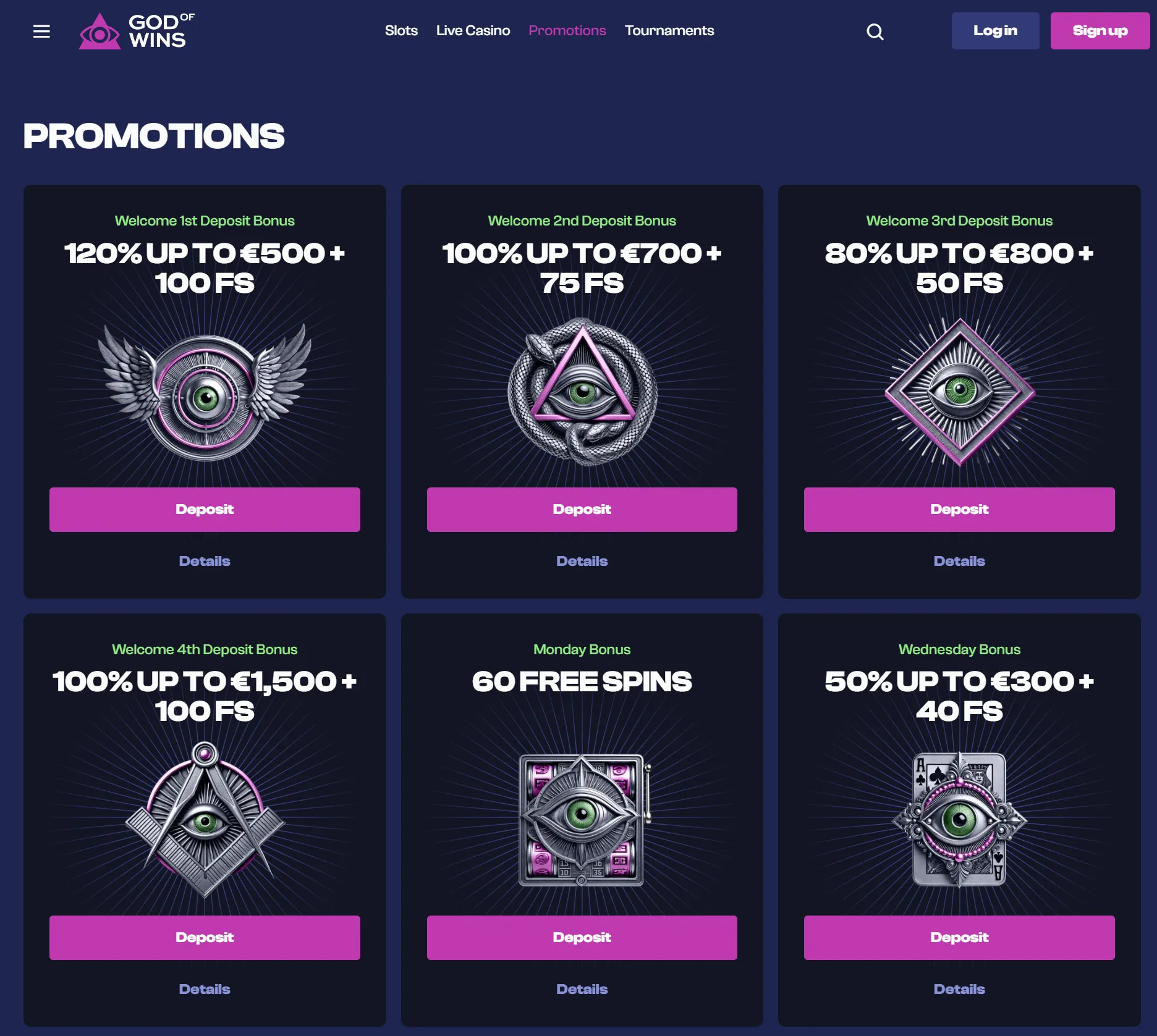
Task: Select the Promotions nav item
Action: [x=567, y=30]
